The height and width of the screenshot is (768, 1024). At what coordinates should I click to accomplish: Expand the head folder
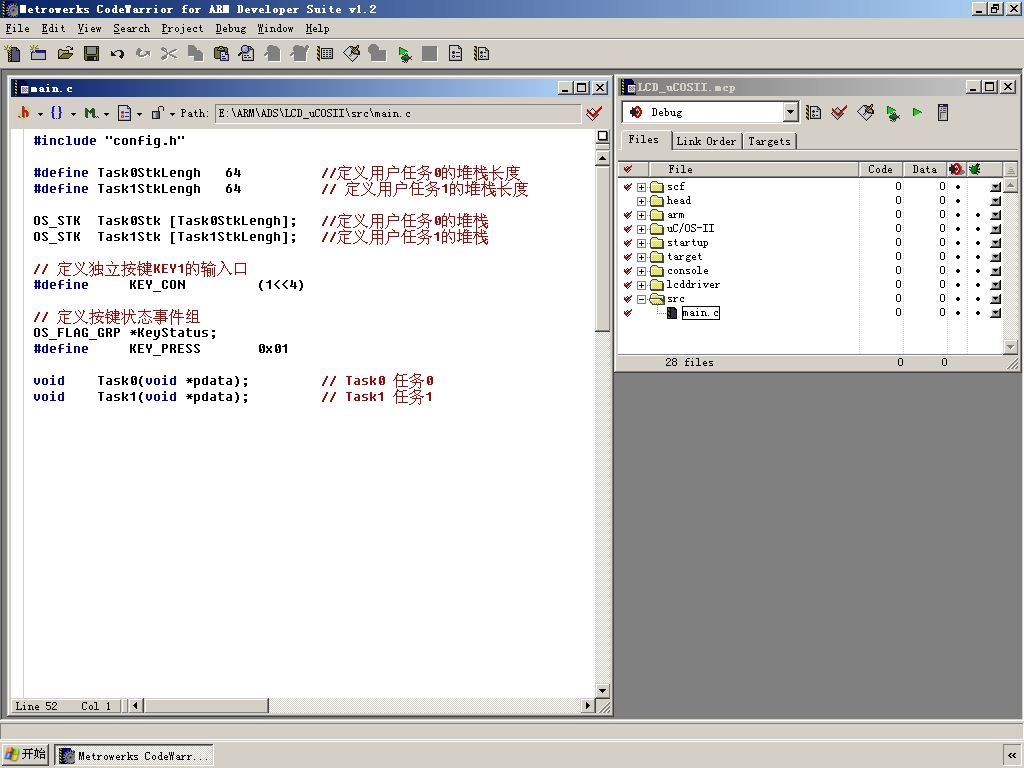click(641, 201)
